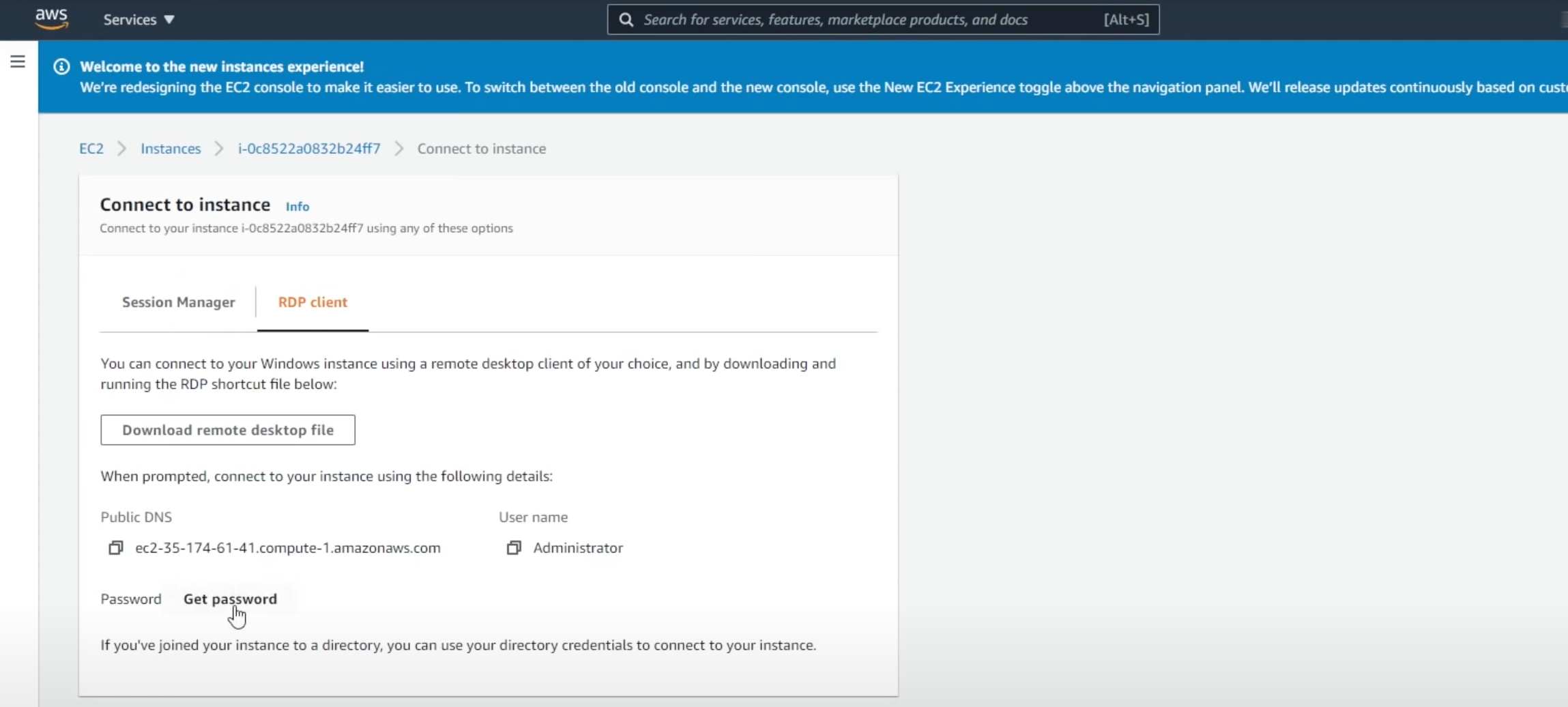Click Download remote desktop file button
Viewport: 1568px width, 707px height.
click(x=228, y=430)
